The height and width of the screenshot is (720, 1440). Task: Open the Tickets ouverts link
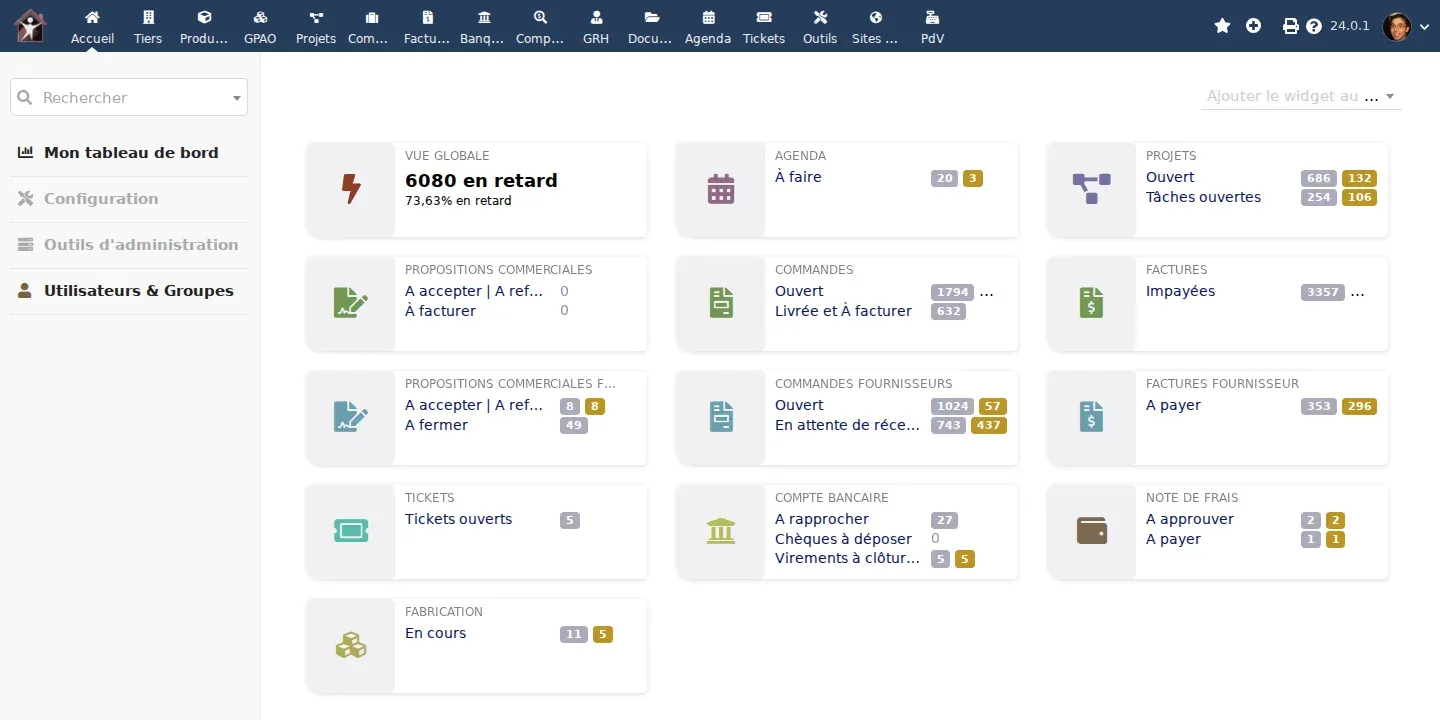click(x=458, y=519)
